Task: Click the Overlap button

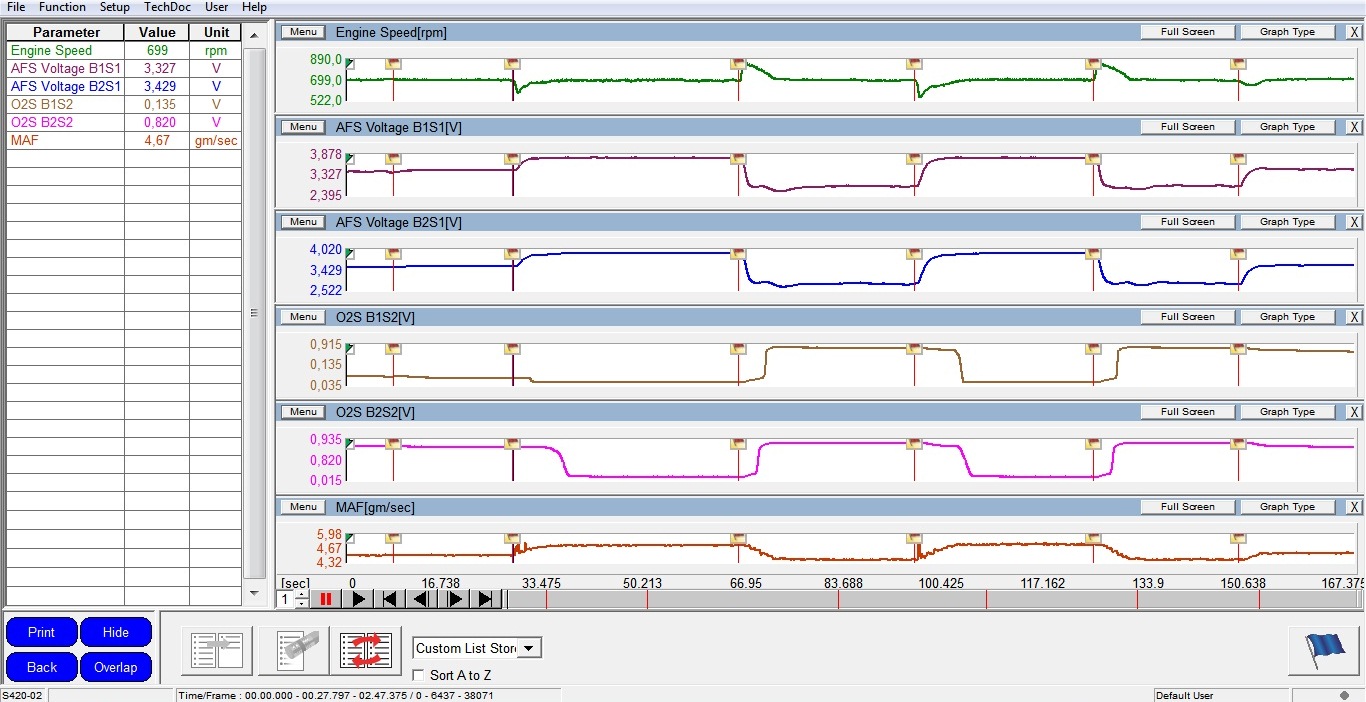Action: point(116,667)
